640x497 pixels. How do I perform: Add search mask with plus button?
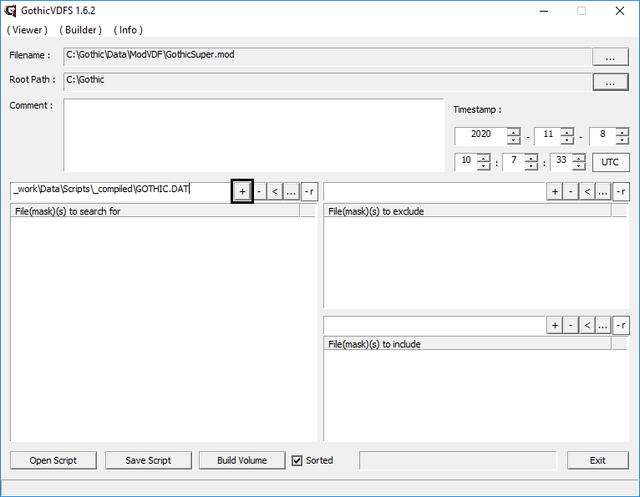click(242, 191)
